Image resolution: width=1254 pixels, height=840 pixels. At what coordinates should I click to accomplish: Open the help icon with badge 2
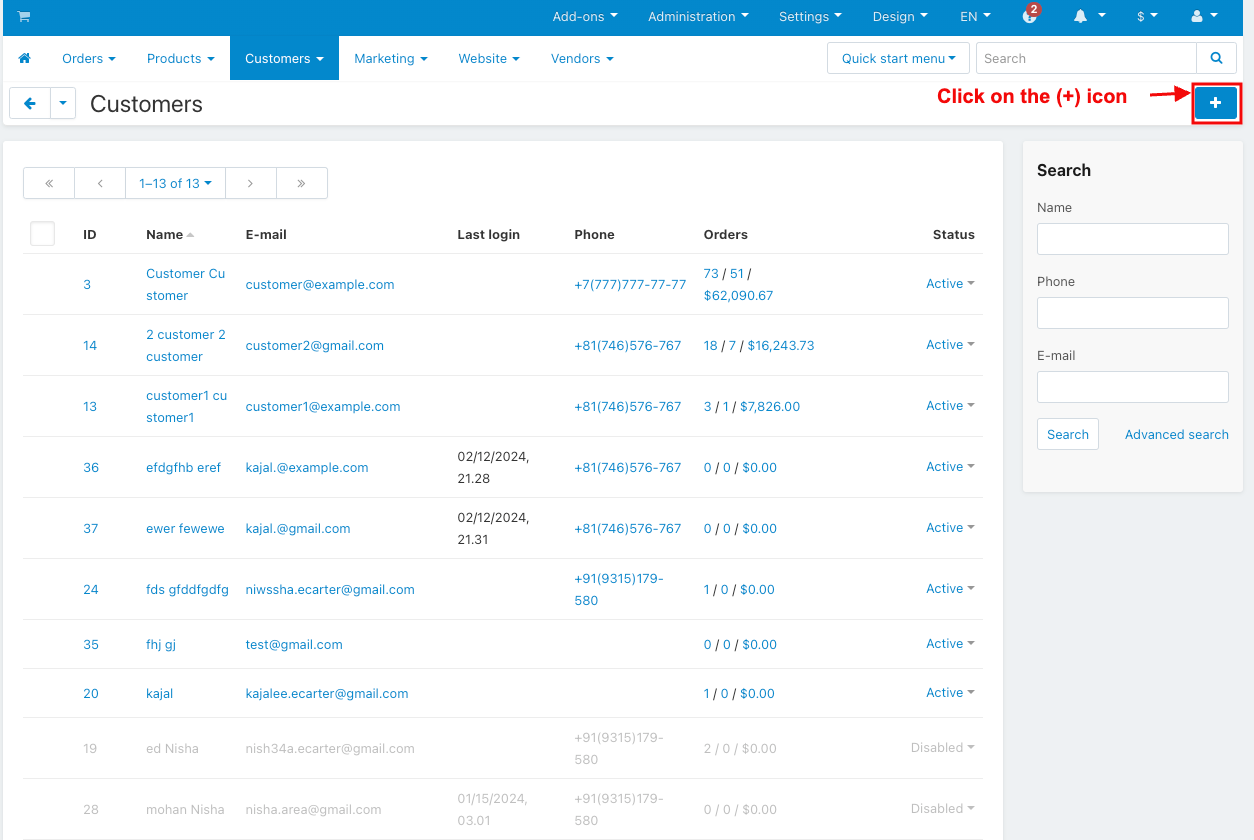(1031, 15)
